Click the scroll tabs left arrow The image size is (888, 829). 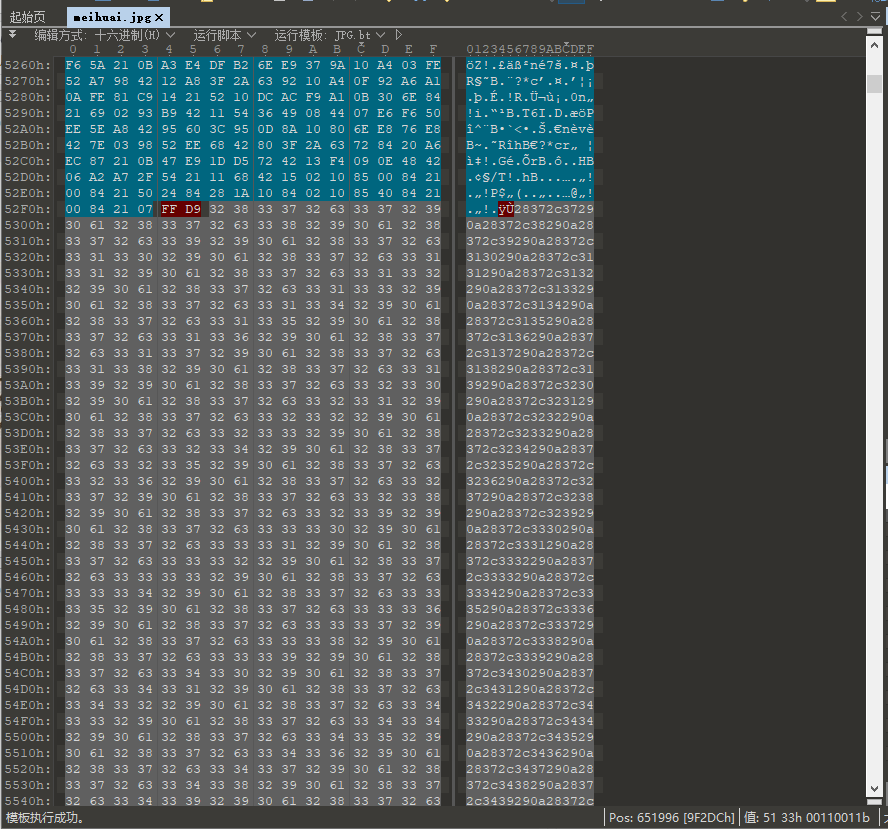(844, 16)
